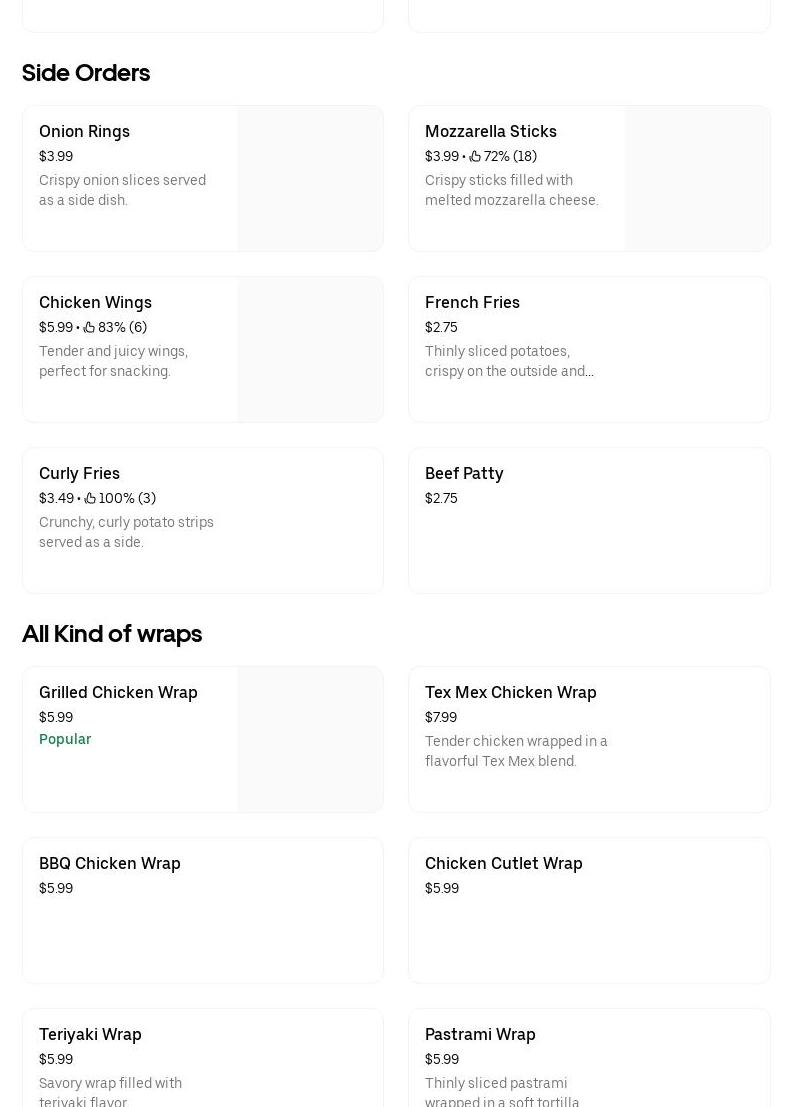Open the Tex Mex Chicken Wrap item
This screenshot has height=1107, width=804.
click(589, 739)
